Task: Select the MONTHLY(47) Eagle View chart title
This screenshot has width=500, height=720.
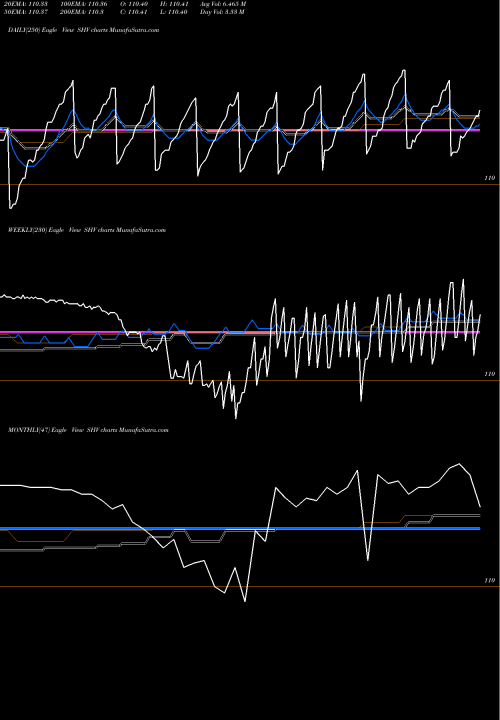Action: tap(88, 430)
